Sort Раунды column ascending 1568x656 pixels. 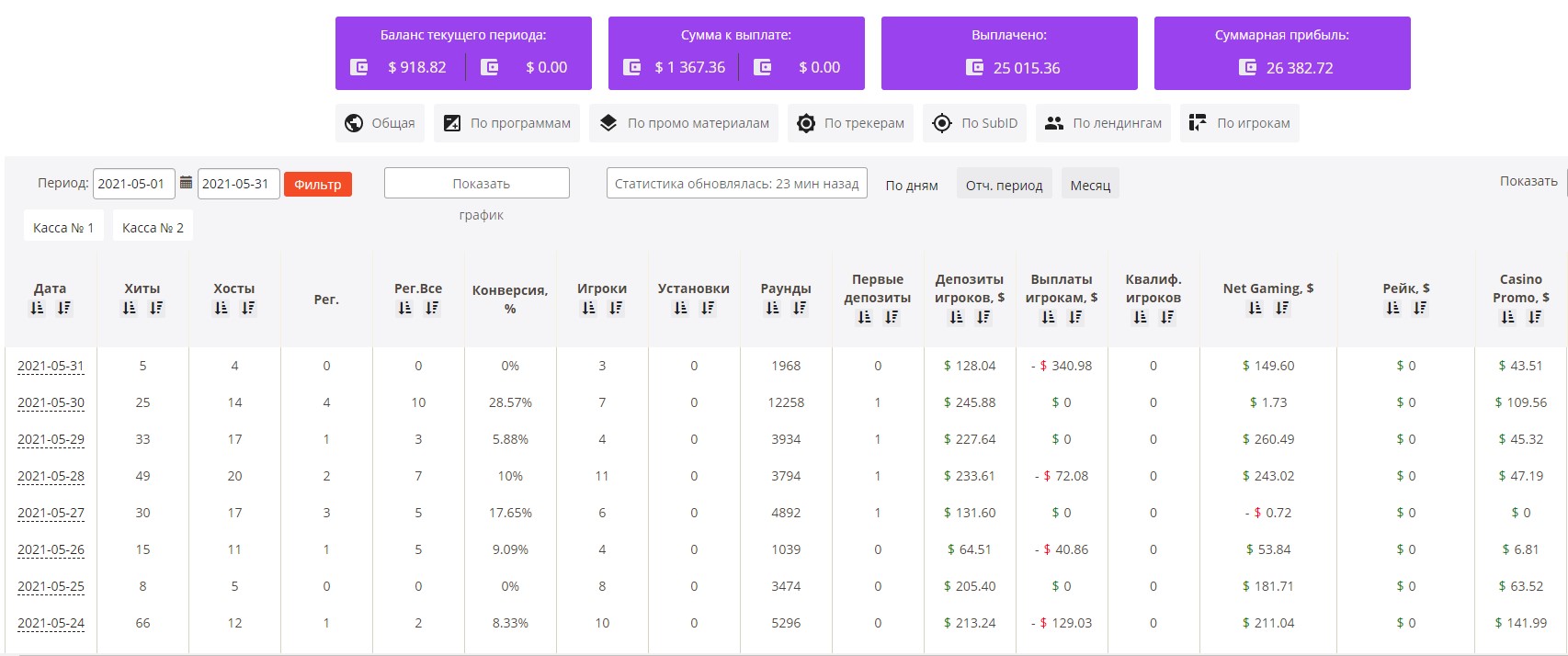coord(772,308)
